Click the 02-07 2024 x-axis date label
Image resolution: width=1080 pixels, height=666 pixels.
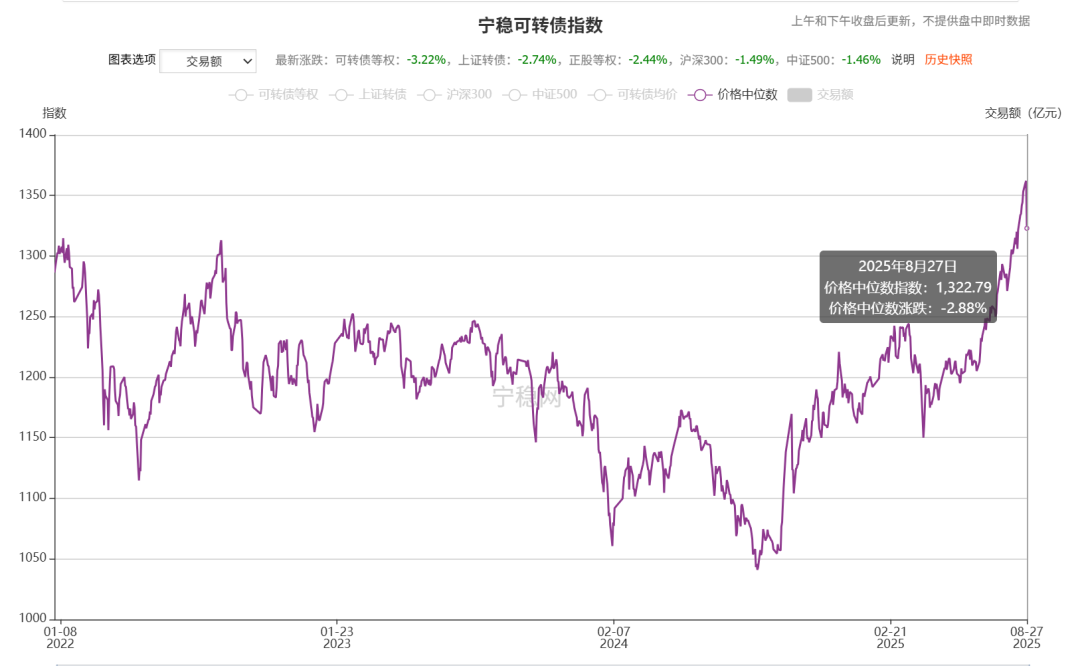click(614, 637)
